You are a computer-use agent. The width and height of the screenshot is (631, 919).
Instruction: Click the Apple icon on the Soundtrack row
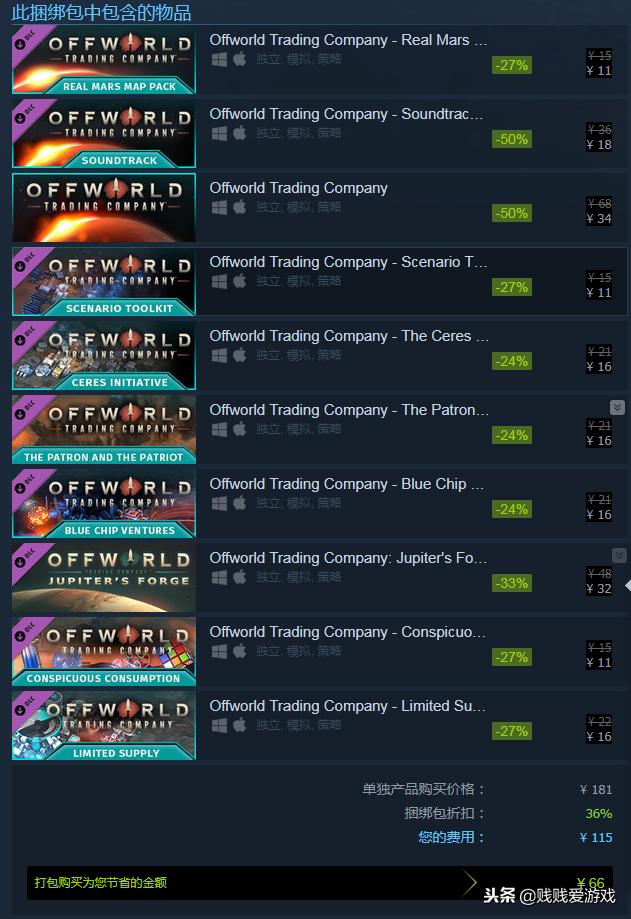click(x=240, y=133)
